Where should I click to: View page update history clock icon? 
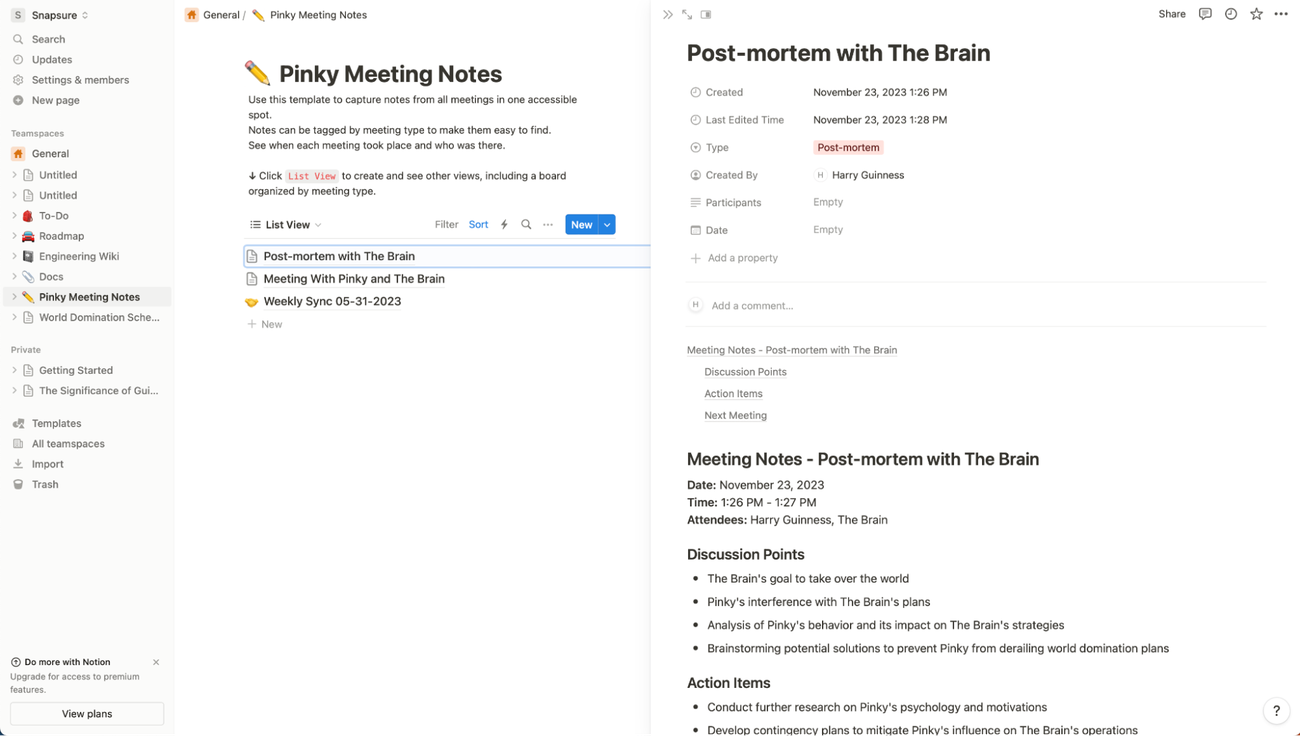(x=1231, y=14)
